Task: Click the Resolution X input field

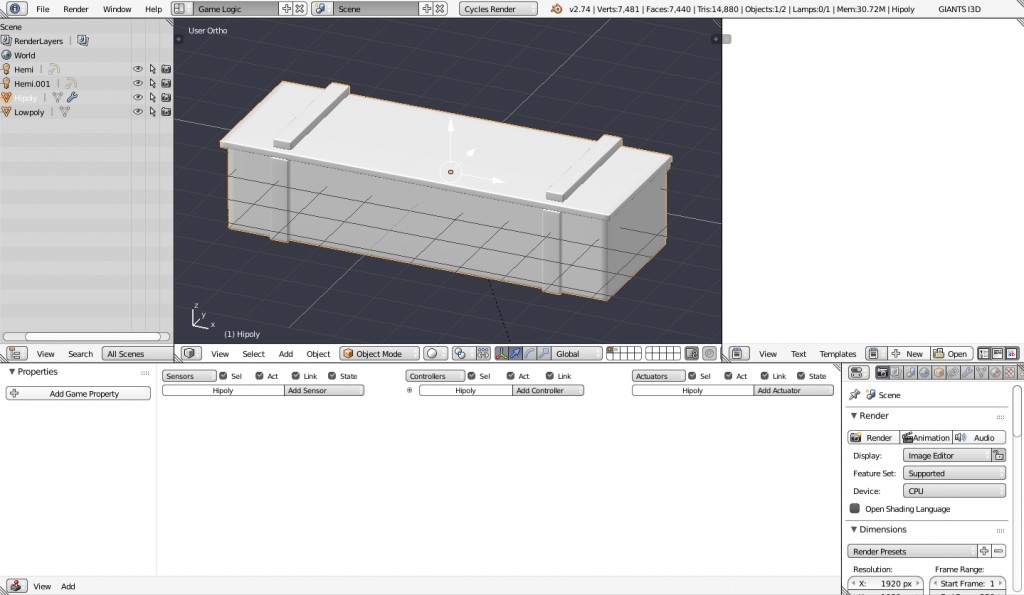Action: (x=884, y=583)
